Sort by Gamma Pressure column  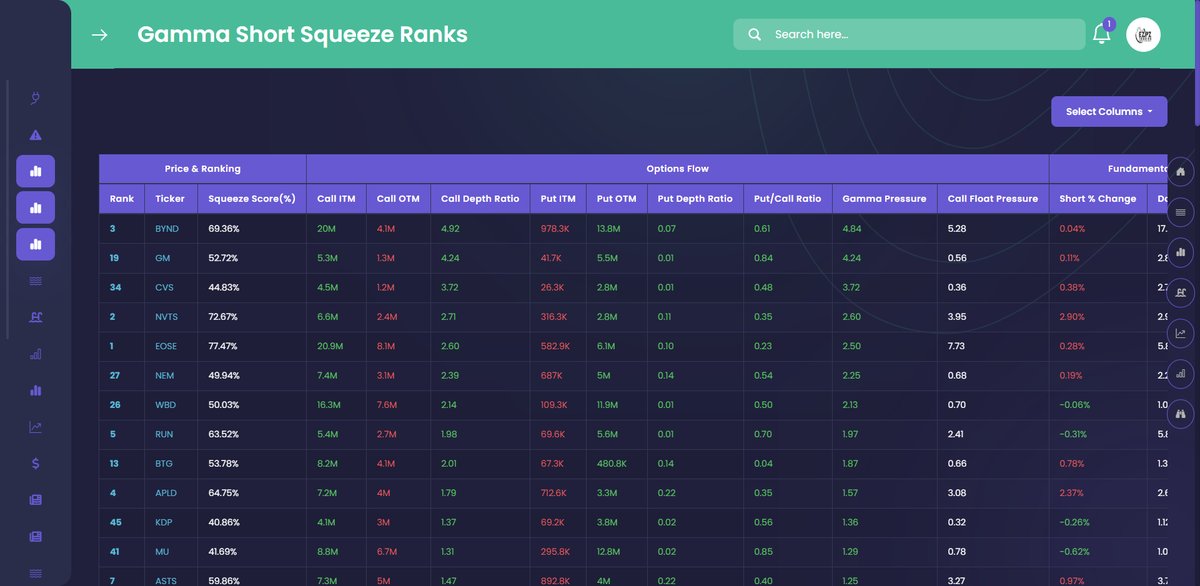tap(884, 199)
